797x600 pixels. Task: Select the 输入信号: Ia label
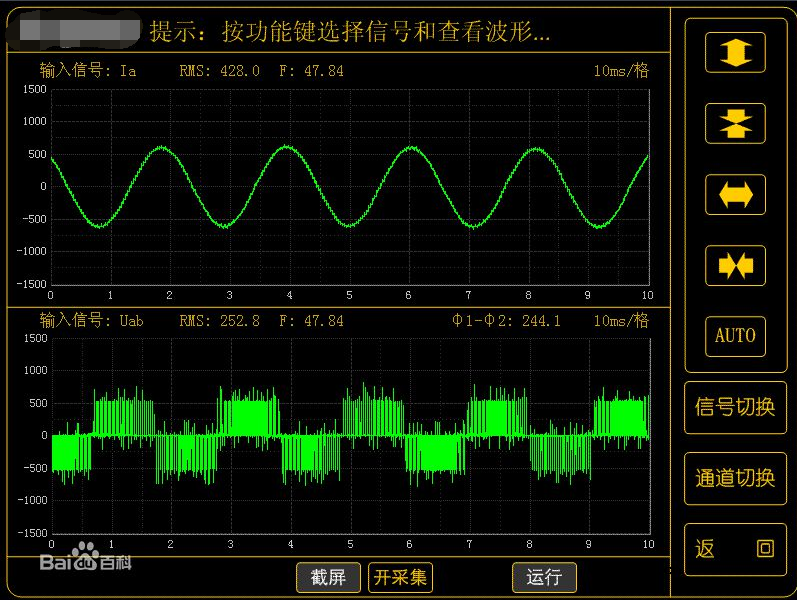[88, 71]
